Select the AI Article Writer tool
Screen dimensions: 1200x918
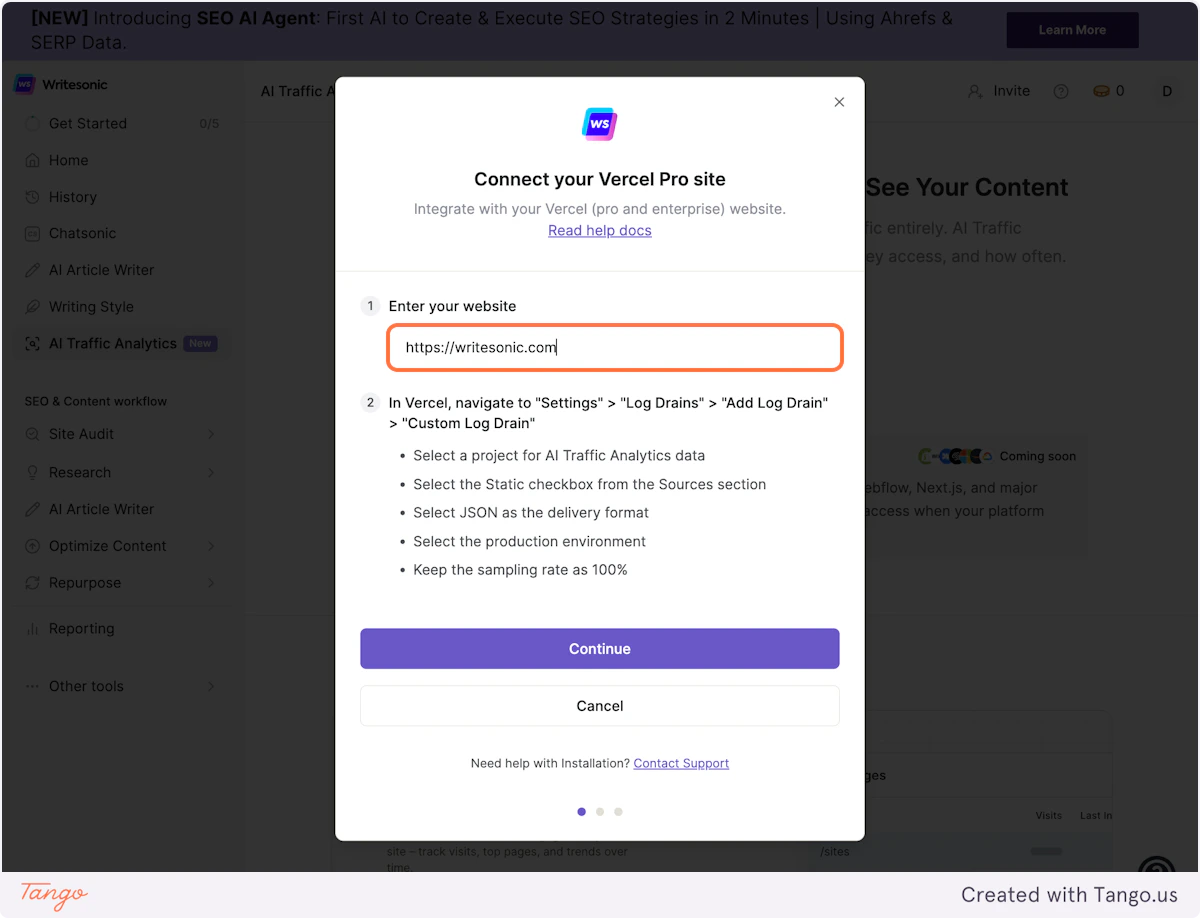(x=101, y=269)
